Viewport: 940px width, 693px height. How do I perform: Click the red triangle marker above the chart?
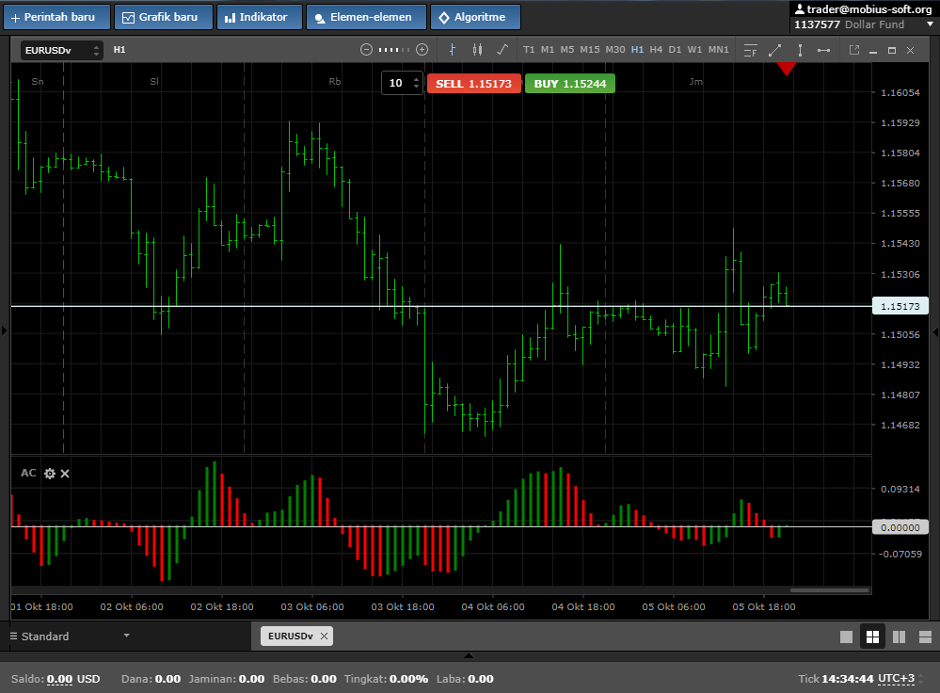[787, 69]
